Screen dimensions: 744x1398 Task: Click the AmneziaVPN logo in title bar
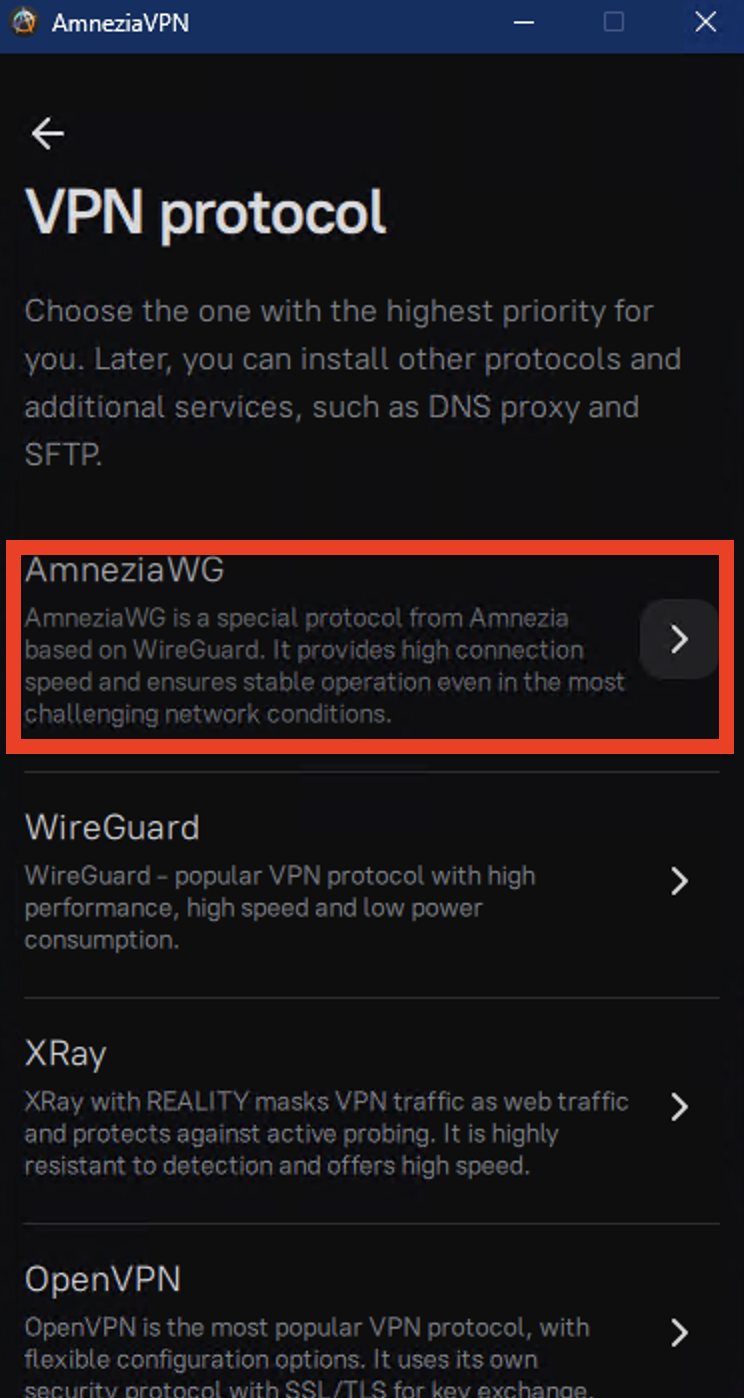[24, 22]
